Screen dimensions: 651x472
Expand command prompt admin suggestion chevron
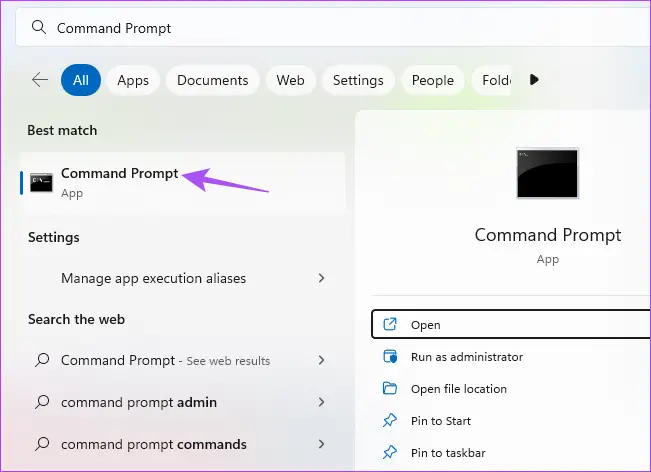click(321, 402)
